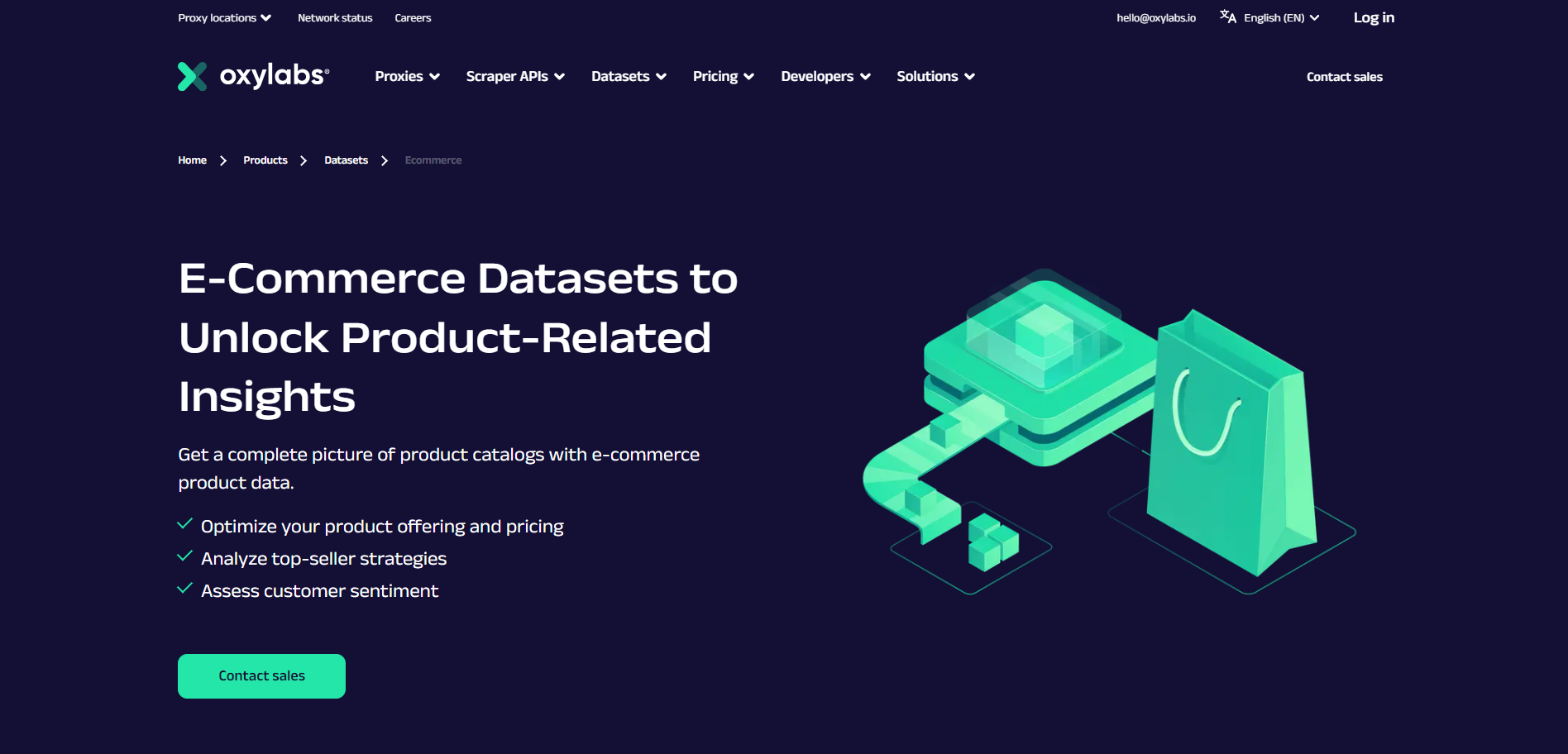Click checkmark beside Analyze top-seller strategies
1568x754 pixels.
[x=185, y=556]
